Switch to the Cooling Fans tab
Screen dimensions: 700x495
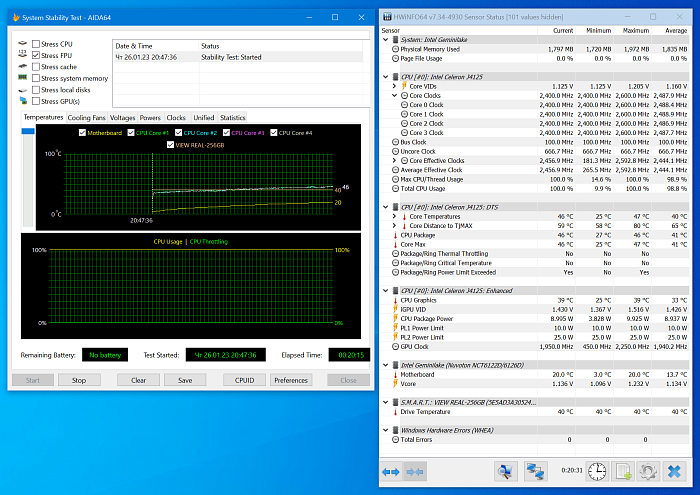coord(86,118)
